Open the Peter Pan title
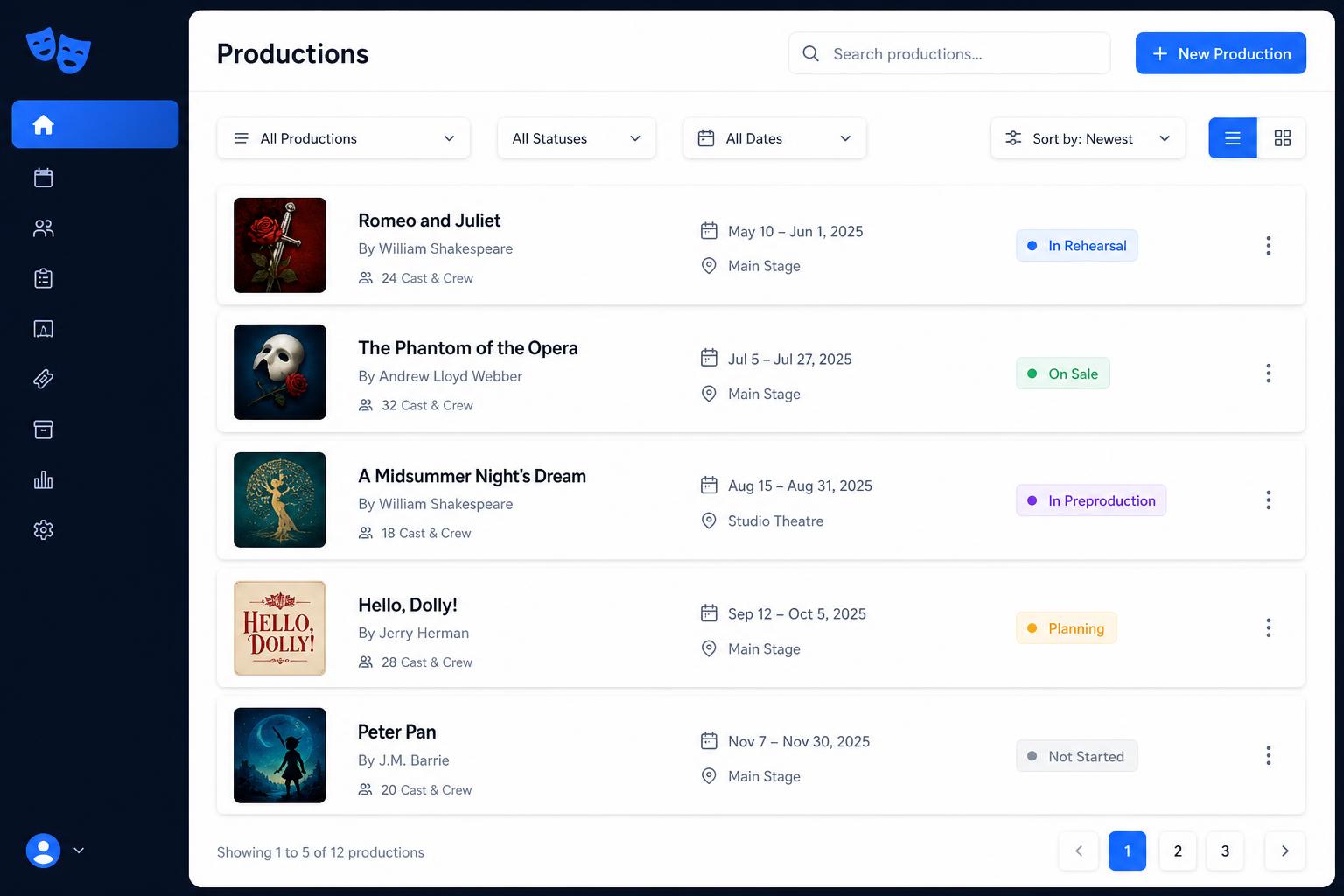This screenshot has width=1344, height=896. coord(396,731)
